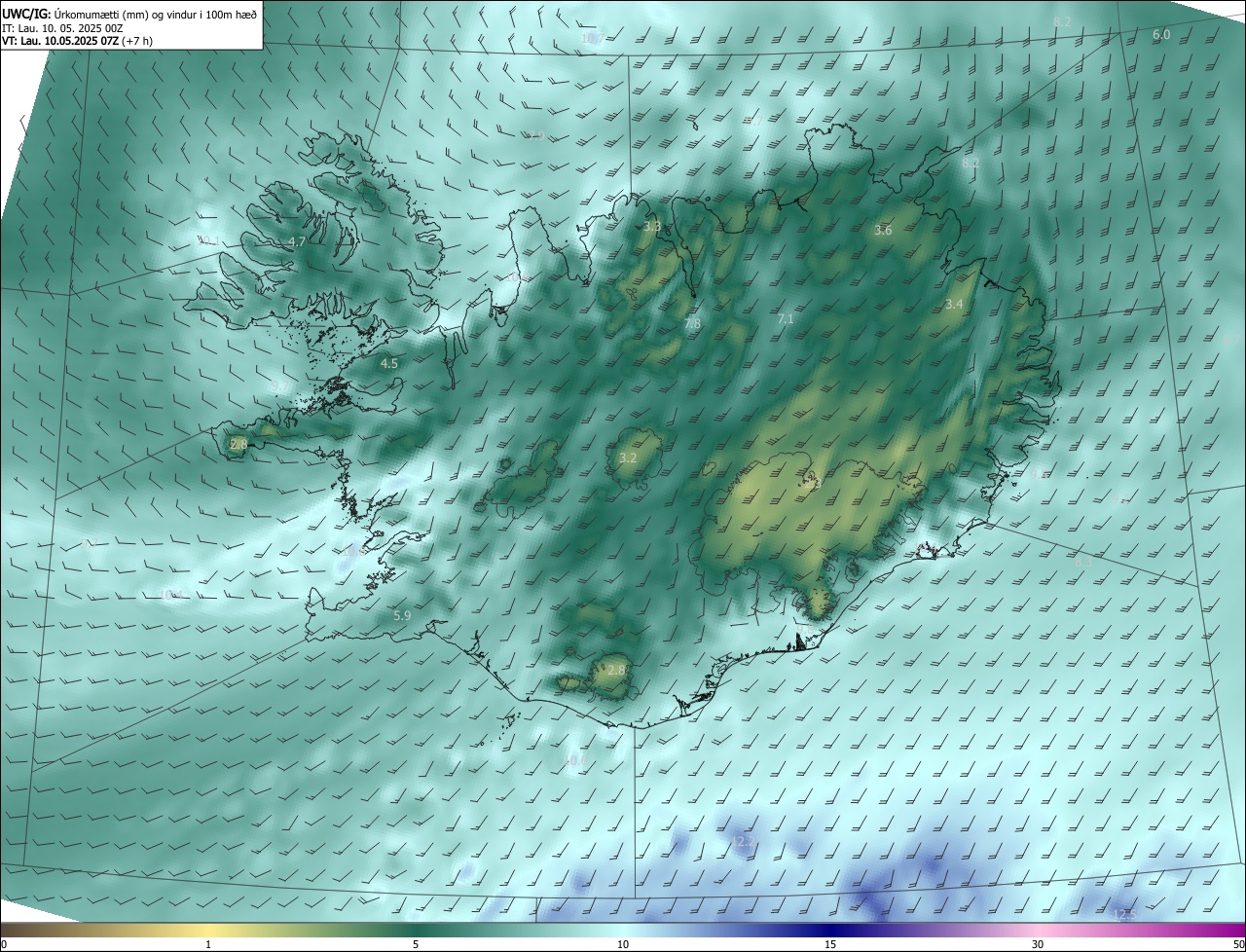Click the 7.8 value label on the map

tap(692, 323)
